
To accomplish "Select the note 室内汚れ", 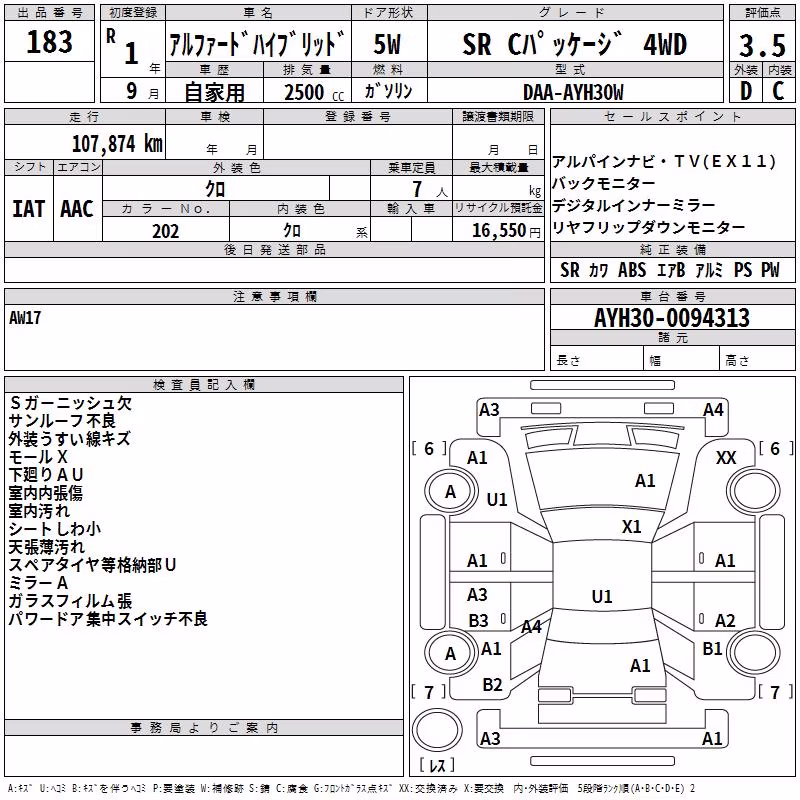I will (39, 511).
